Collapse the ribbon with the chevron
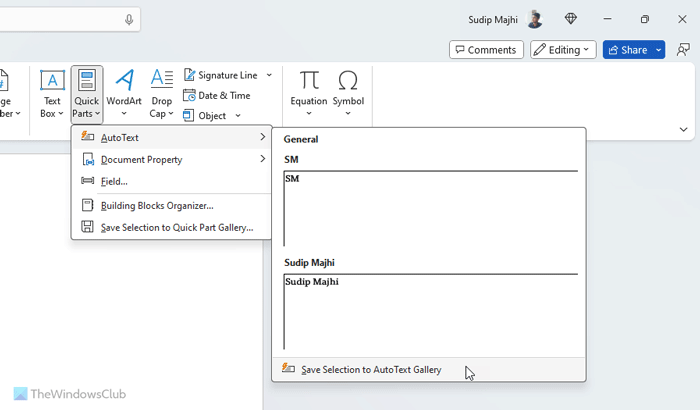 tap(684, 129)
